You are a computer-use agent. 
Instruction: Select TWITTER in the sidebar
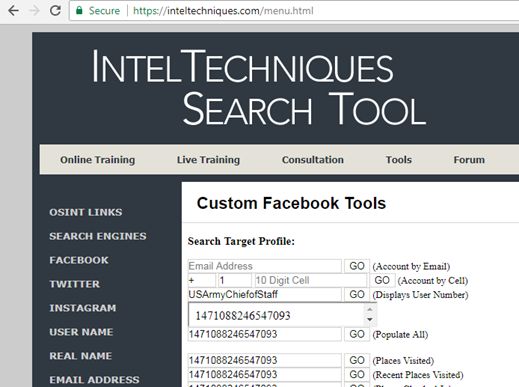coord(75,284)
